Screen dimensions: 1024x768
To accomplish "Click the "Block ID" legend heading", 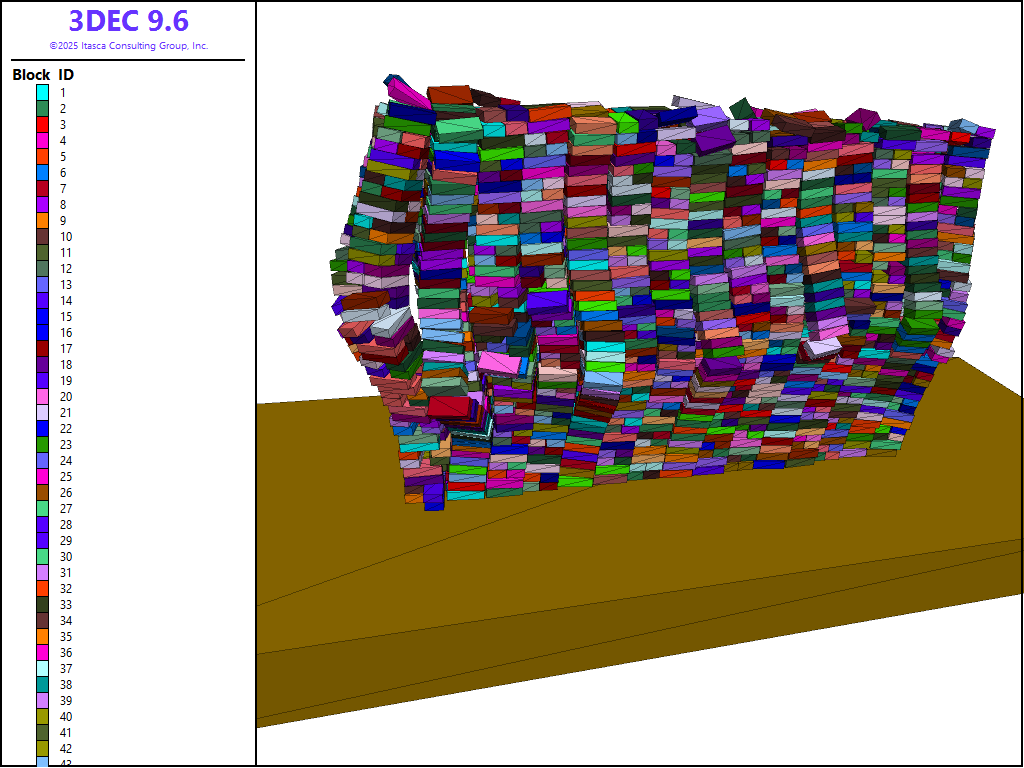I will [x=43, y=75].
